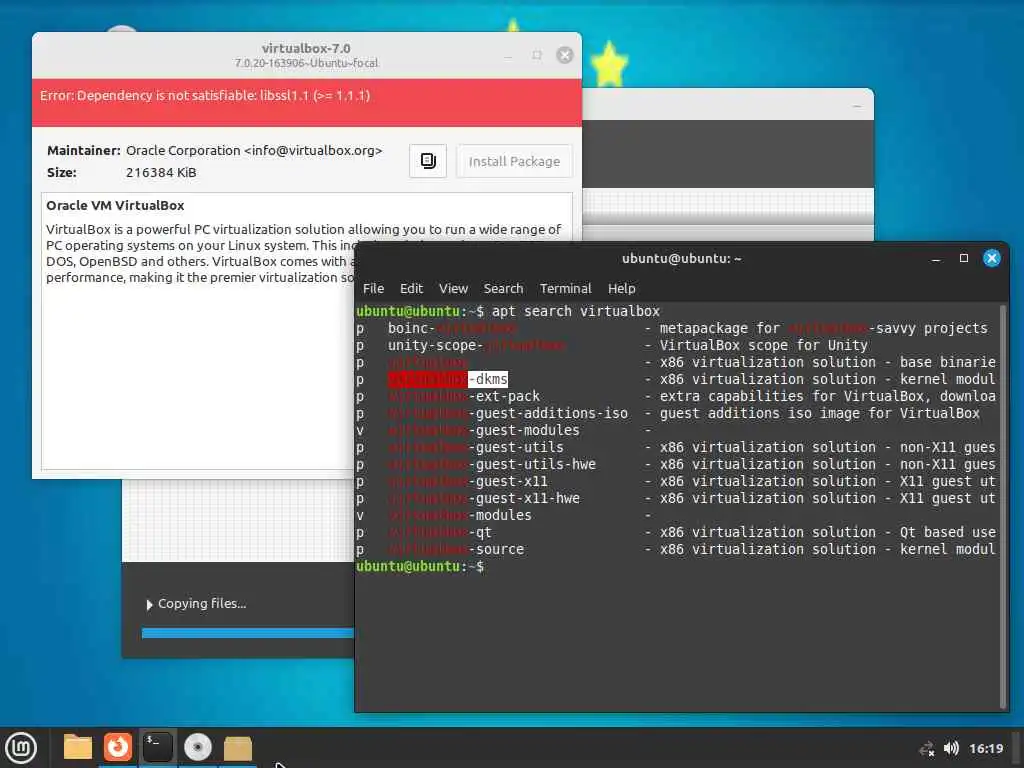
Task: Click the 216384 KiB size value
Action: point(161,172)
